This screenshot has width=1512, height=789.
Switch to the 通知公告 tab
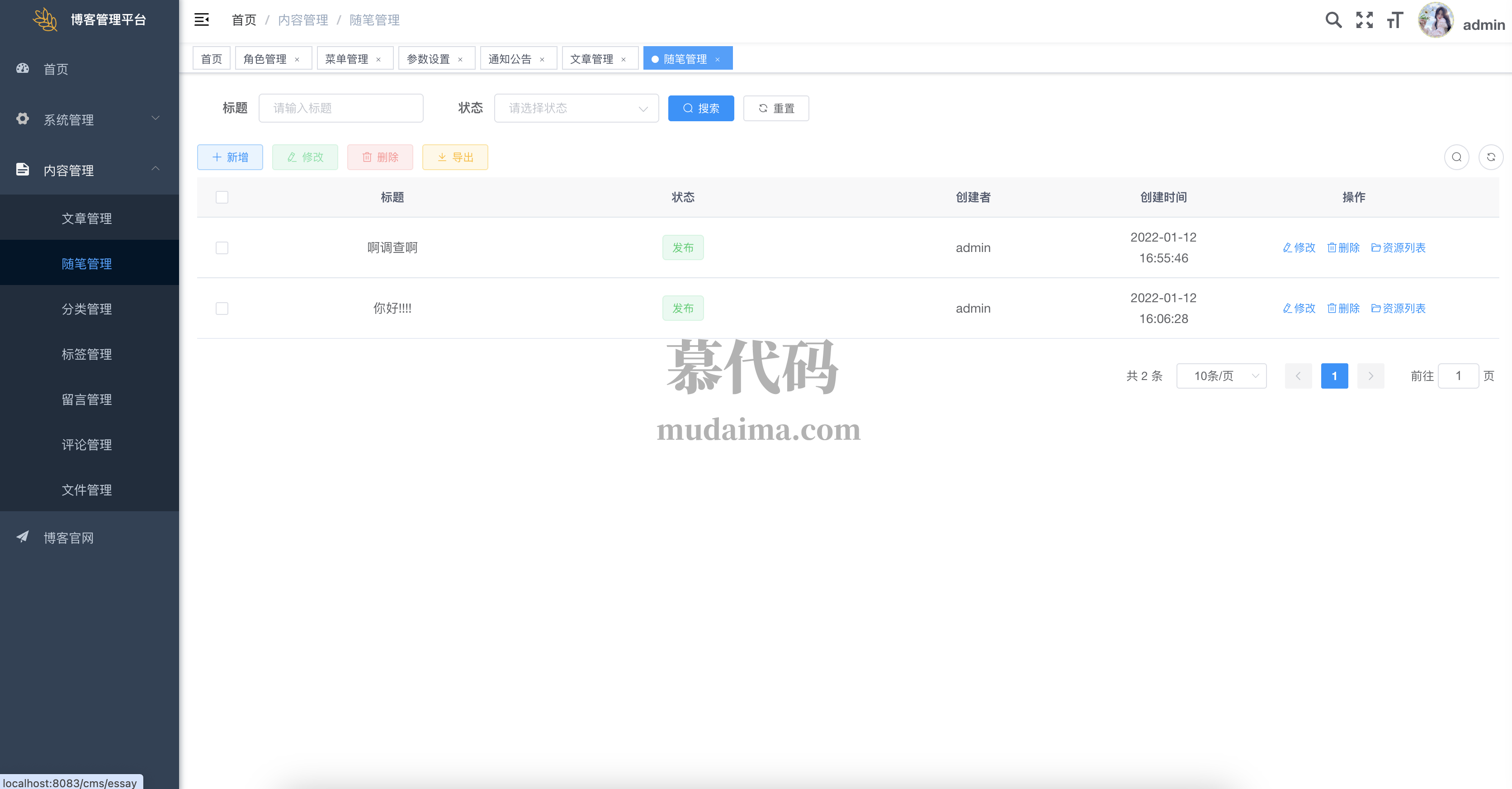click(x=510, y=59)
